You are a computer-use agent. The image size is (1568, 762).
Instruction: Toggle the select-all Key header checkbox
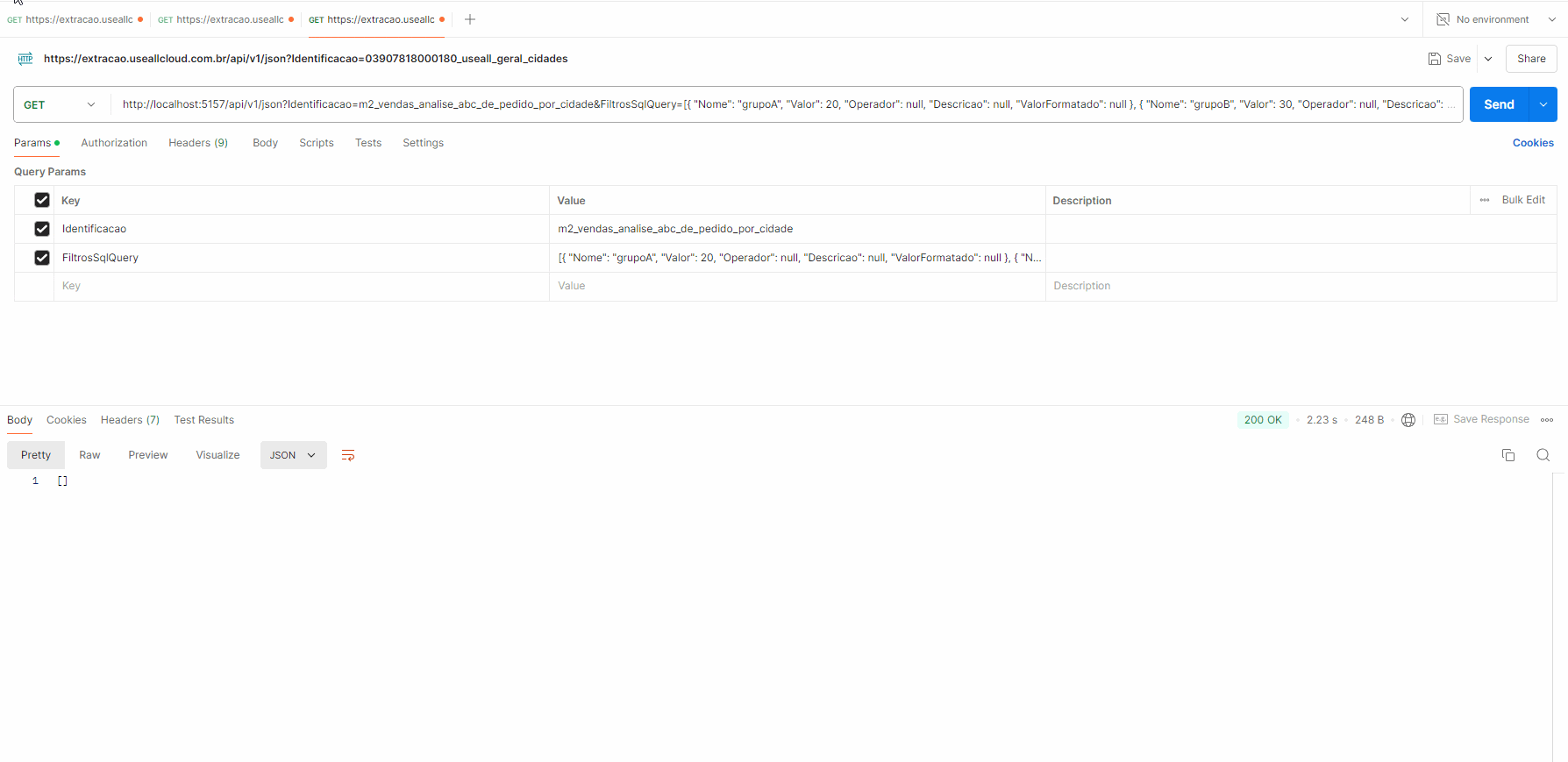tap(42, 200)
